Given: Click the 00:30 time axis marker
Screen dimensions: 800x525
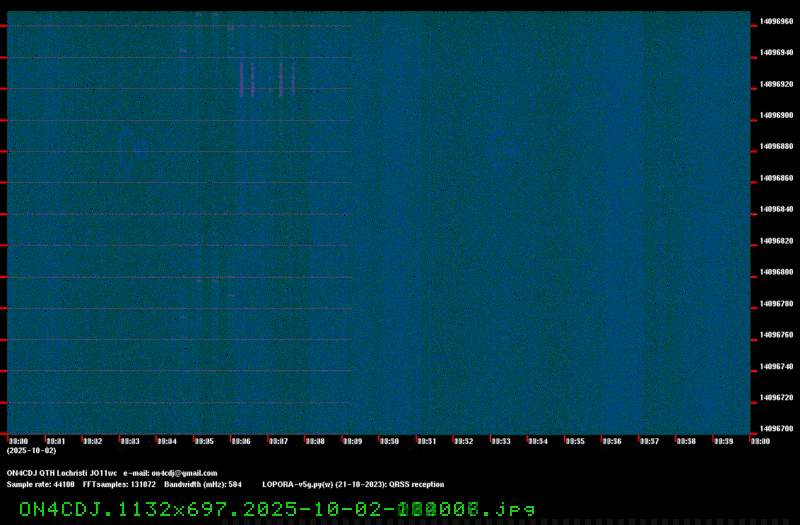Looking at the screenshot, I should tap(389, 441).
